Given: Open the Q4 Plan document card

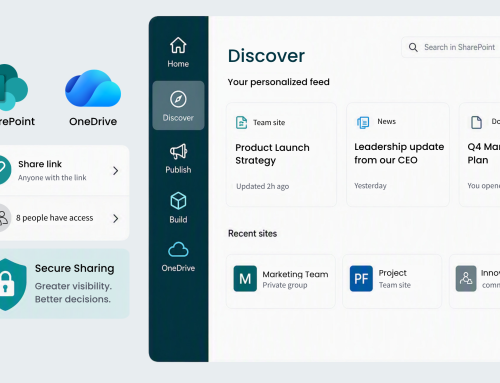Looking at the screenshot, I should tap(479, 154).
